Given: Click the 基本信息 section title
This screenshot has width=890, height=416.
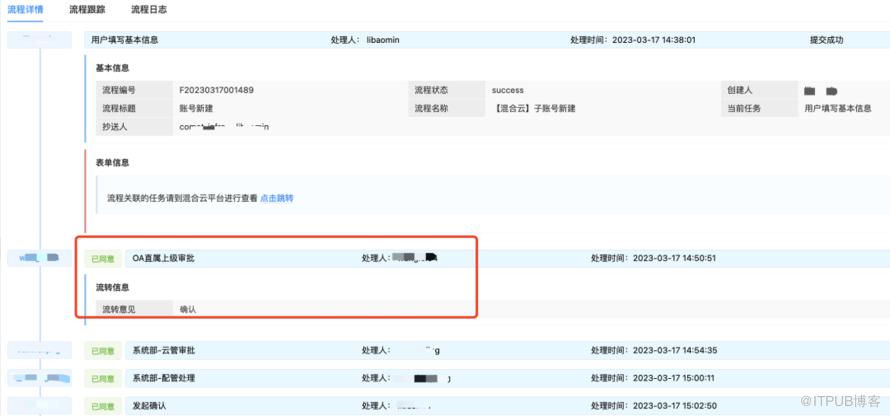Looking at the screenshot, I should pyautogui.click(x=112, y=68).
